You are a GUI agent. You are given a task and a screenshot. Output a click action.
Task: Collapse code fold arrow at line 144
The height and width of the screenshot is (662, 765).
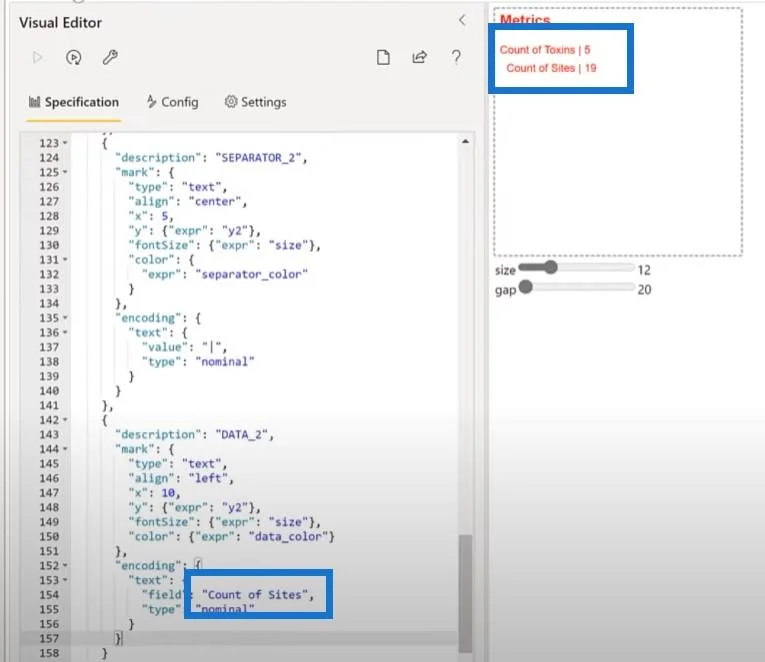pos(65,449)
